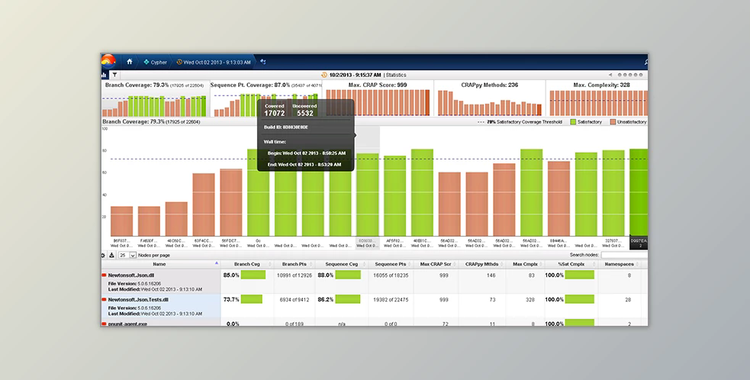Click the 19382 of 22475 sequence points cell
750x380 pixels.
tap(391, 300)
